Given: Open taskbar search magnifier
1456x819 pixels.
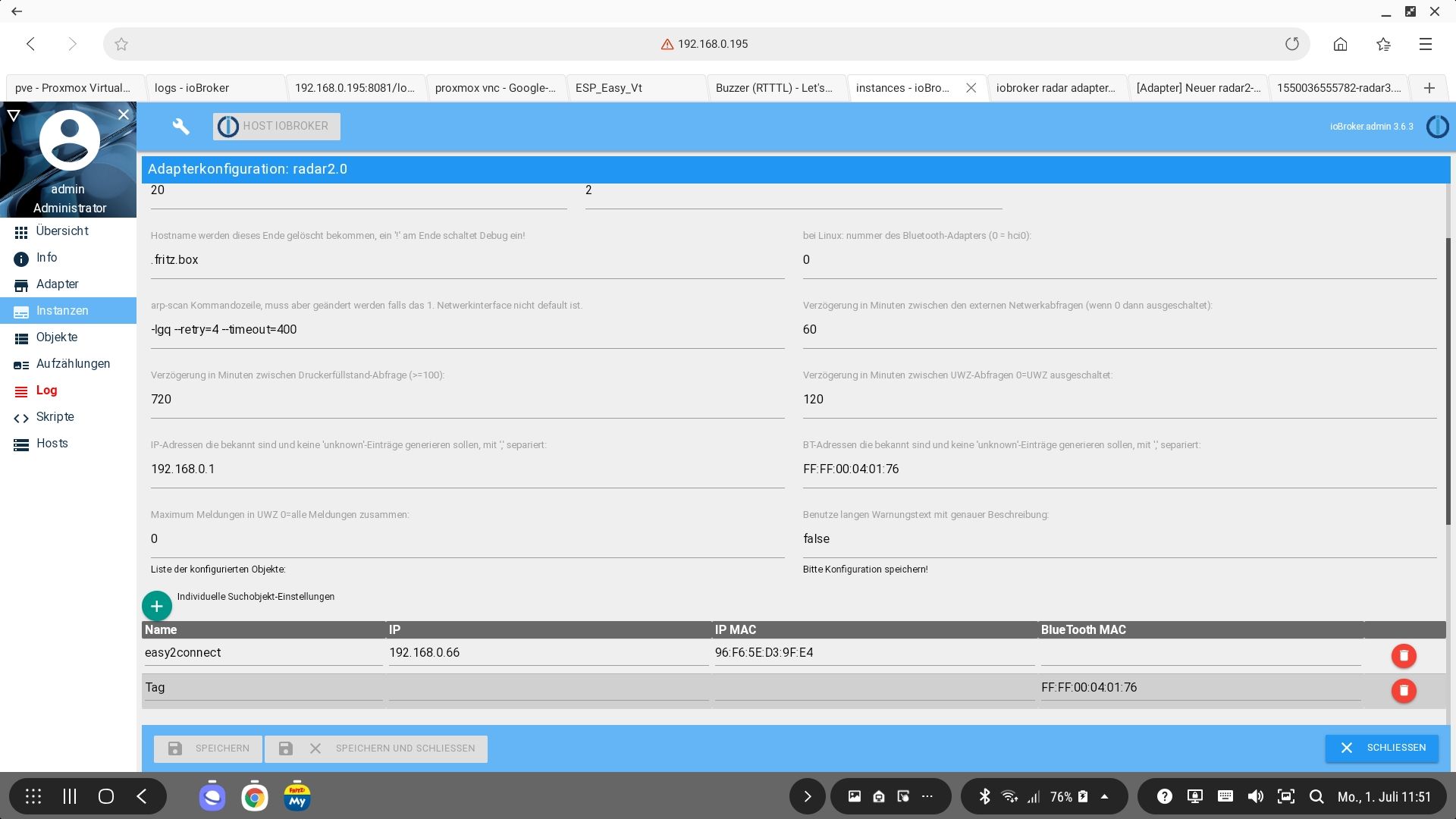Looking at the screenshot, I should click(x=1316, y=796).
